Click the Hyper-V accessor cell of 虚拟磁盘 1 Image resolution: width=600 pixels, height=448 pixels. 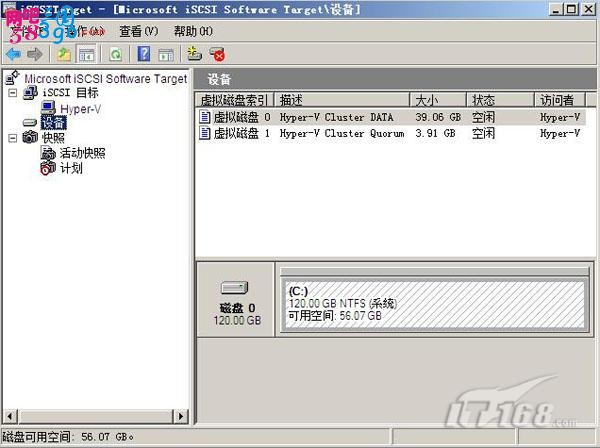click(x=560, y=133)
